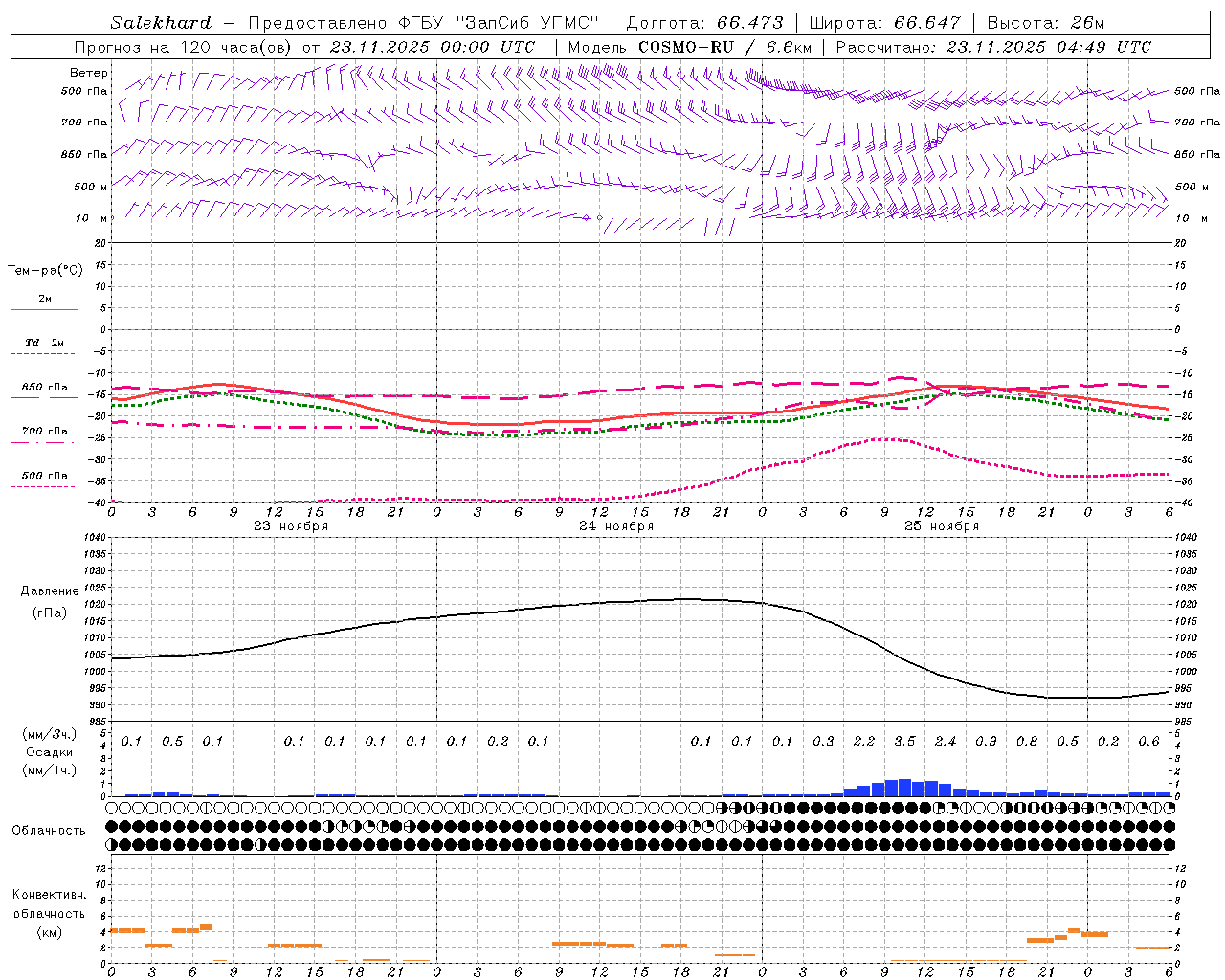Screen dimensions: 1225x980
Task: Click the 'Td 2м' dew point legend entry
Action: pyautogui.click(x=44, y=343)
